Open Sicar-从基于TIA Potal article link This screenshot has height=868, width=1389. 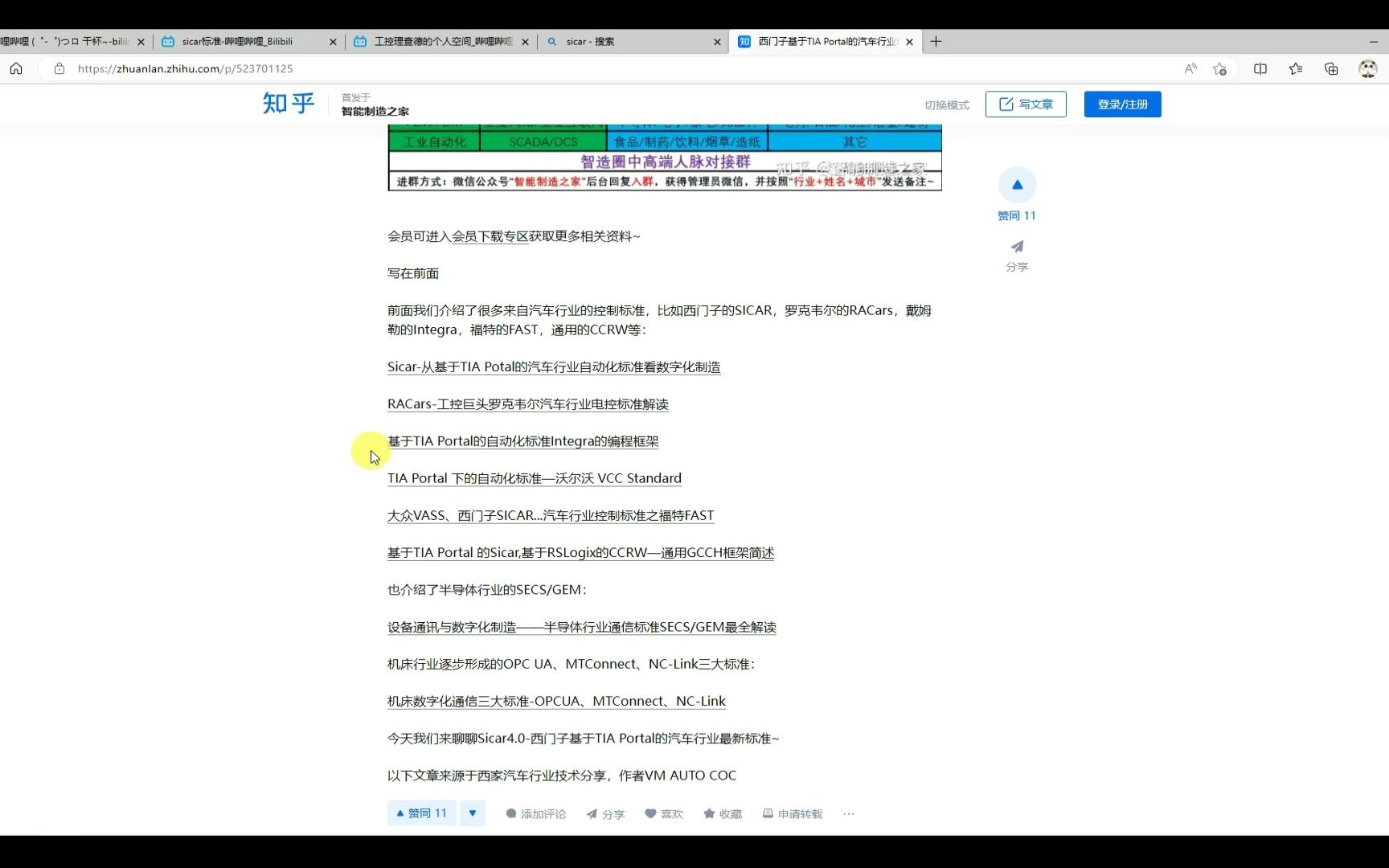pos(554,367)
